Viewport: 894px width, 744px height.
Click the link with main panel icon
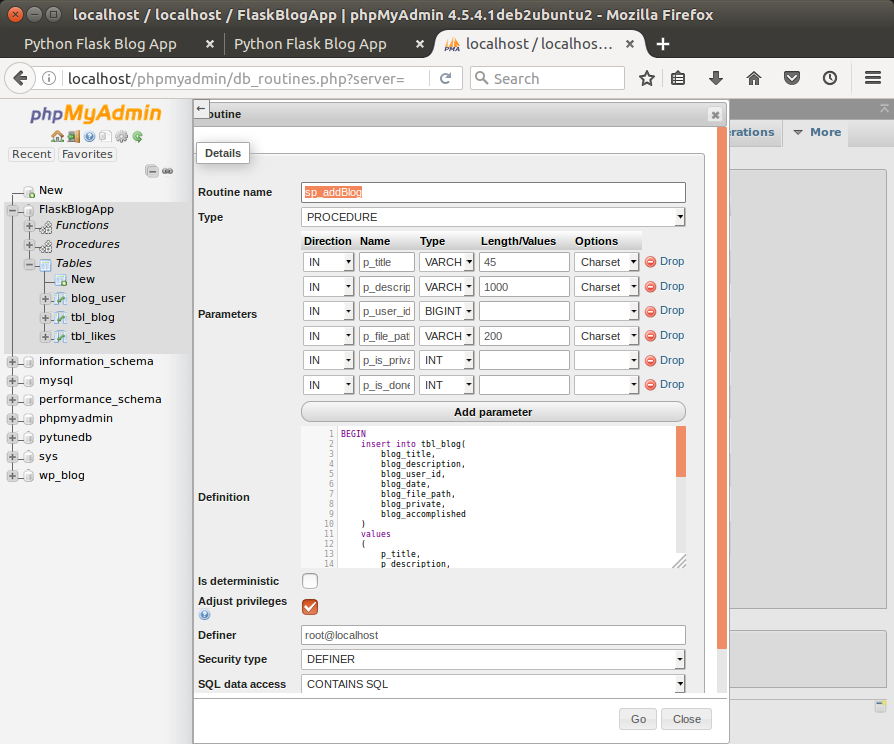pyautogui.click(x=168, y=170)
